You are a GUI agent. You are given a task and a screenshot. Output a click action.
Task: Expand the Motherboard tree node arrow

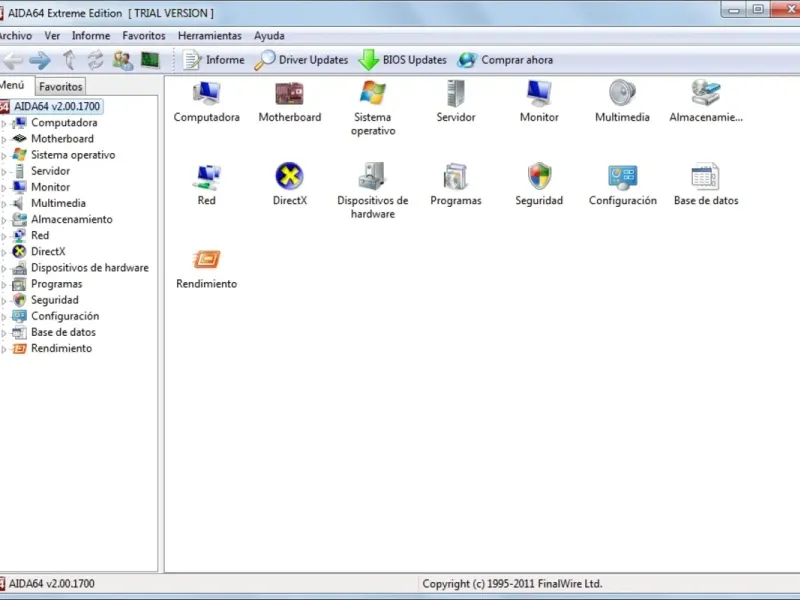pos(4,139)
